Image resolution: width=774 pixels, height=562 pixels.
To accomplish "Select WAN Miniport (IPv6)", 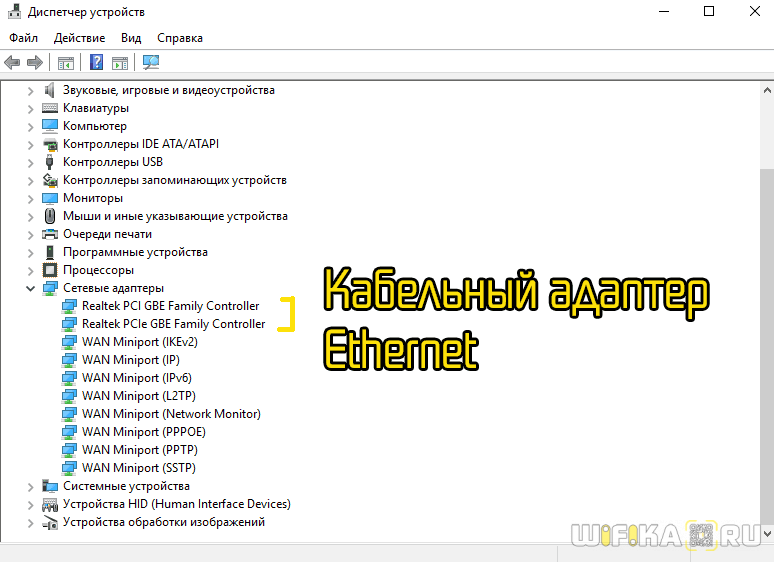I will [137, 378].
